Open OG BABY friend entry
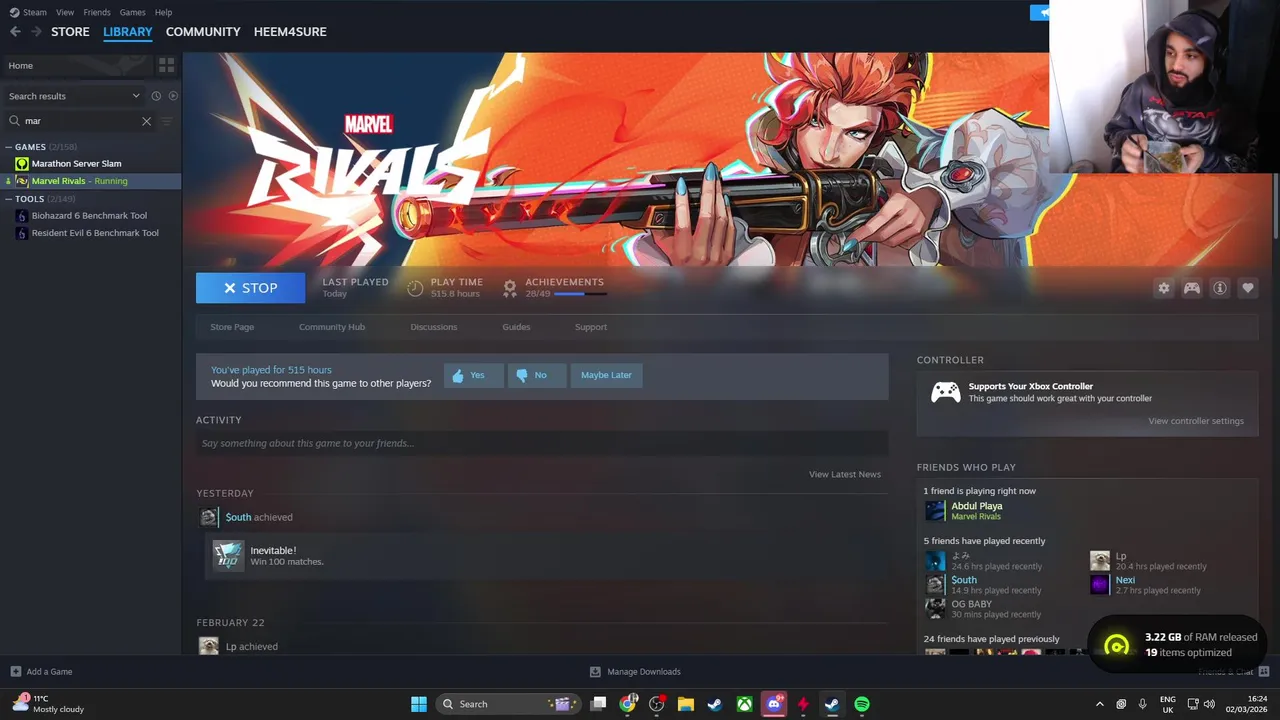 point(971,604)
